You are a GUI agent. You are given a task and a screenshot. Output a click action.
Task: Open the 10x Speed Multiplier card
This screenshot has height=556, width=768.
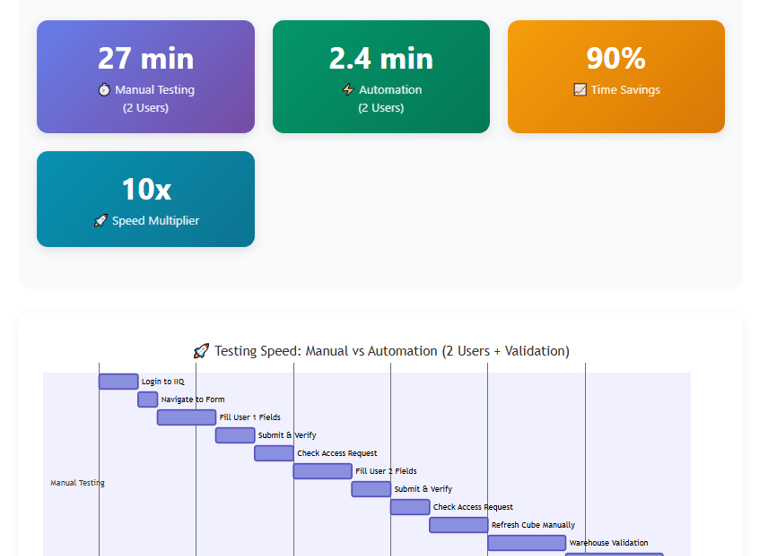146,199
